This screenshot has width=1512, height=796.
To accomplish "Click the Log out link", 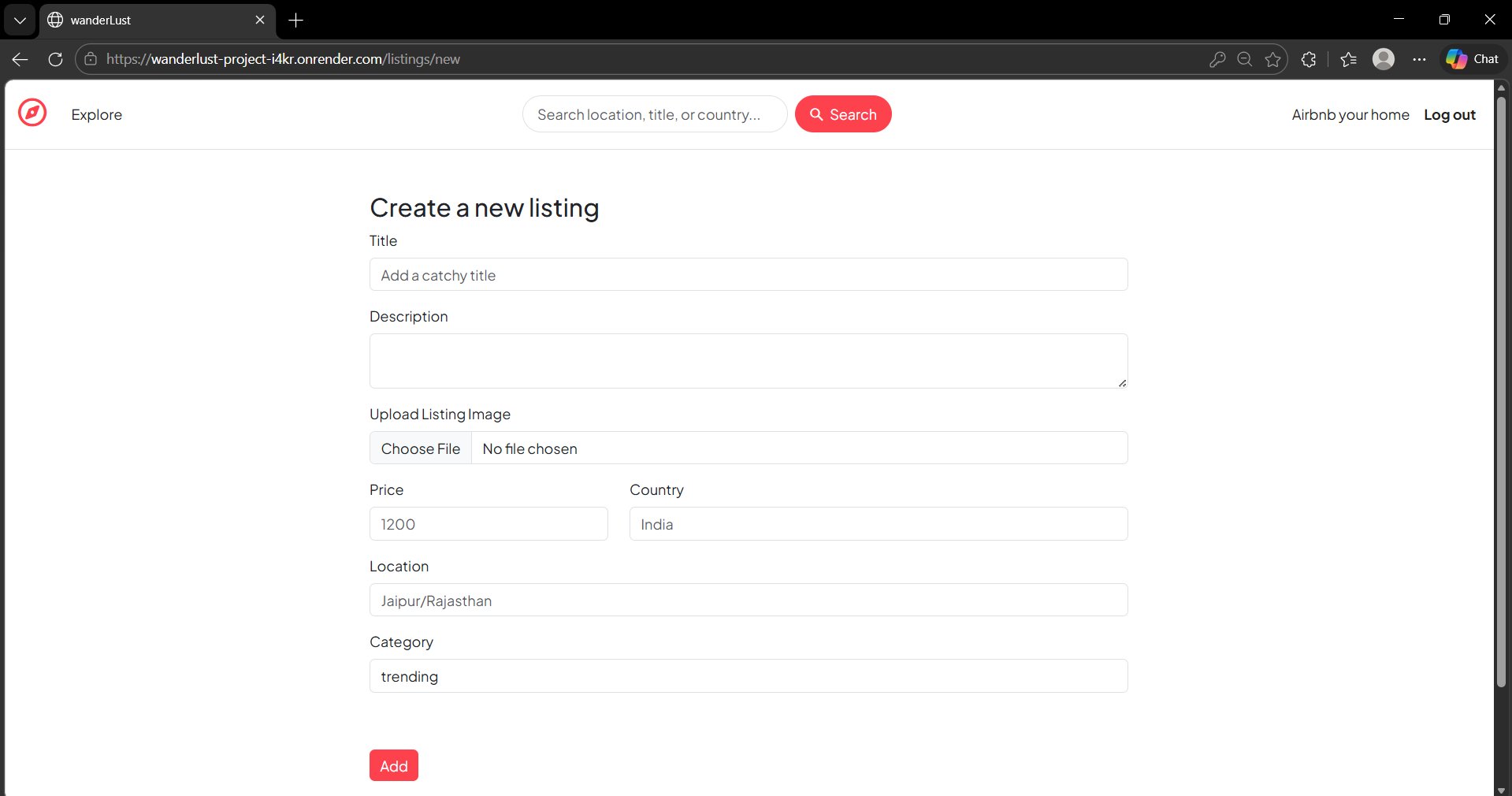I will coord(1450,114).
